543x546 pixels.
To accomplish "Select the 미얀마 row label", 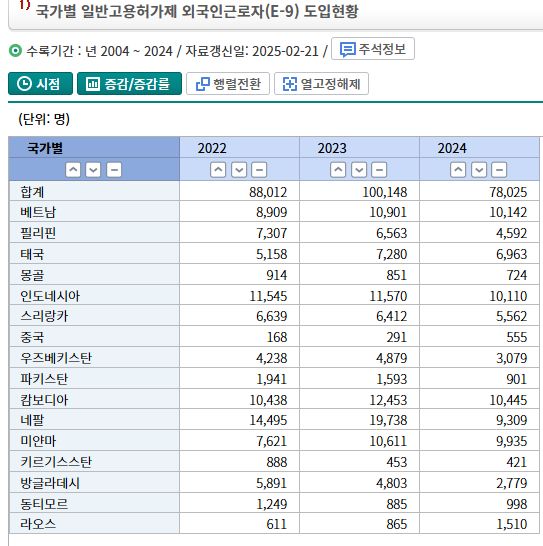I will (38, 441).
